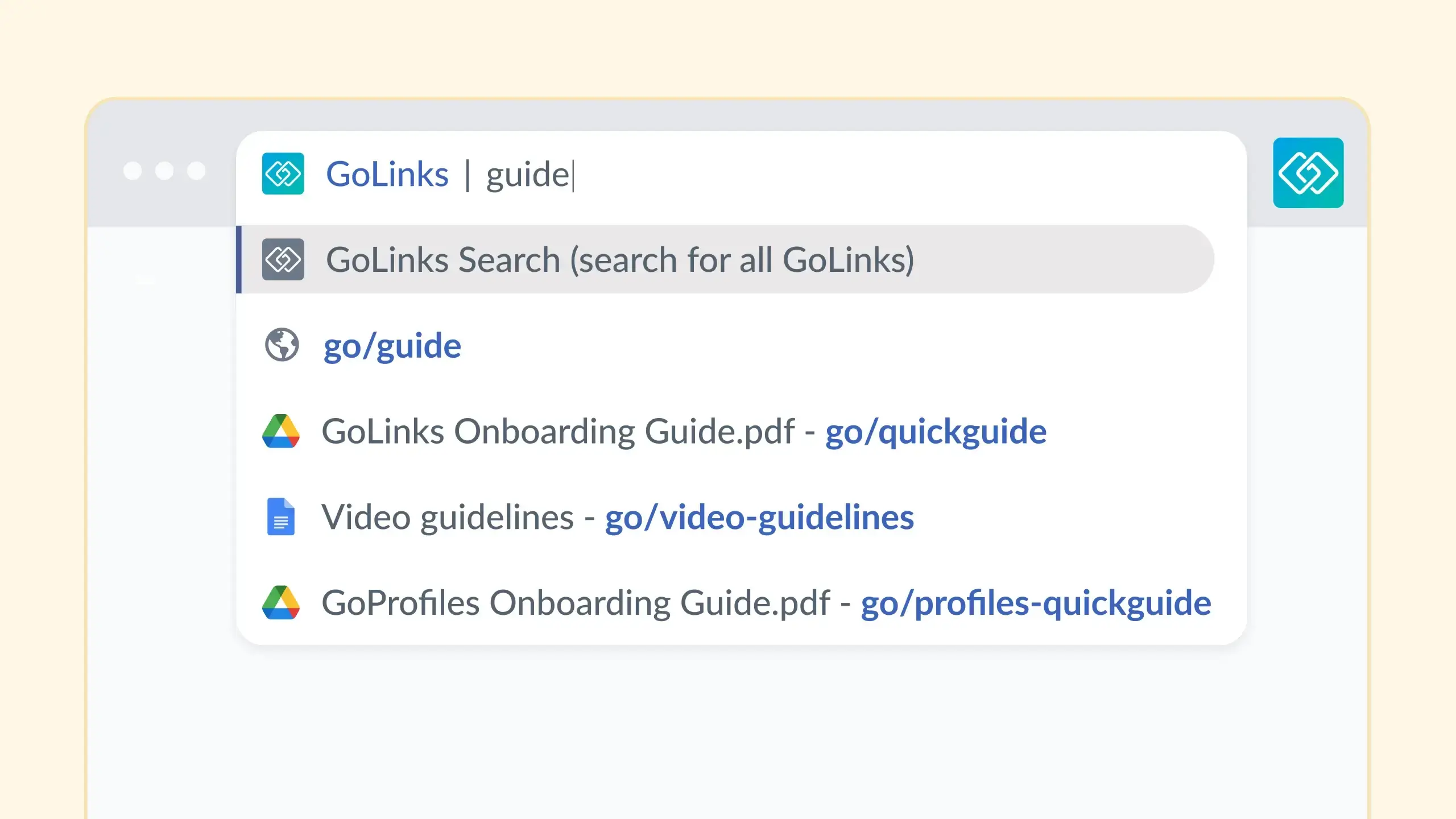1456x819 pixels.
Task: Click the GoLinks icon in the address bar
Action: [283, 175]
